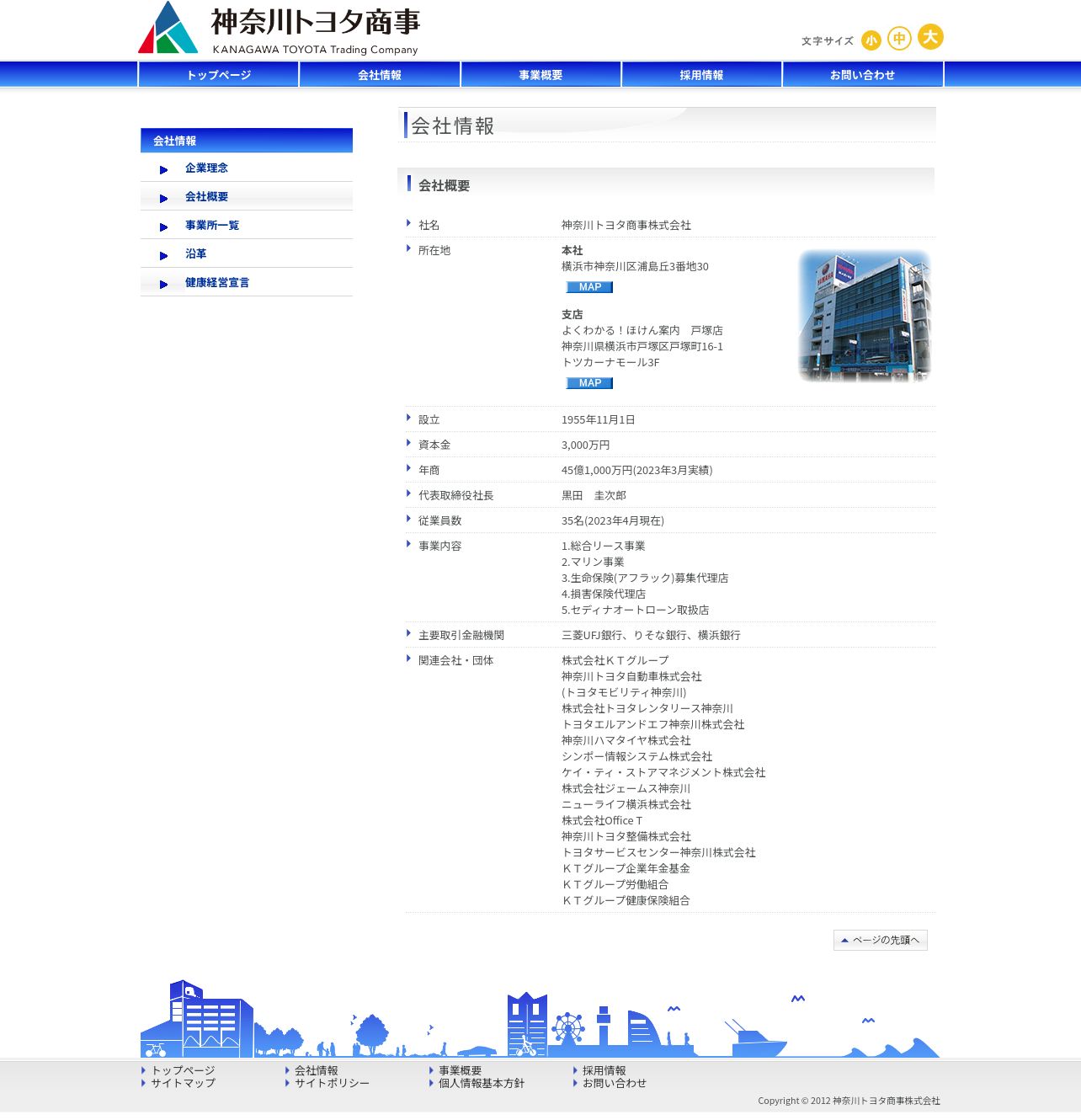This screenshot has height=1120, width=1081.
Task: Click the address 横浜市神奈川区浦島丘3番地30
Action: point(635,267)
